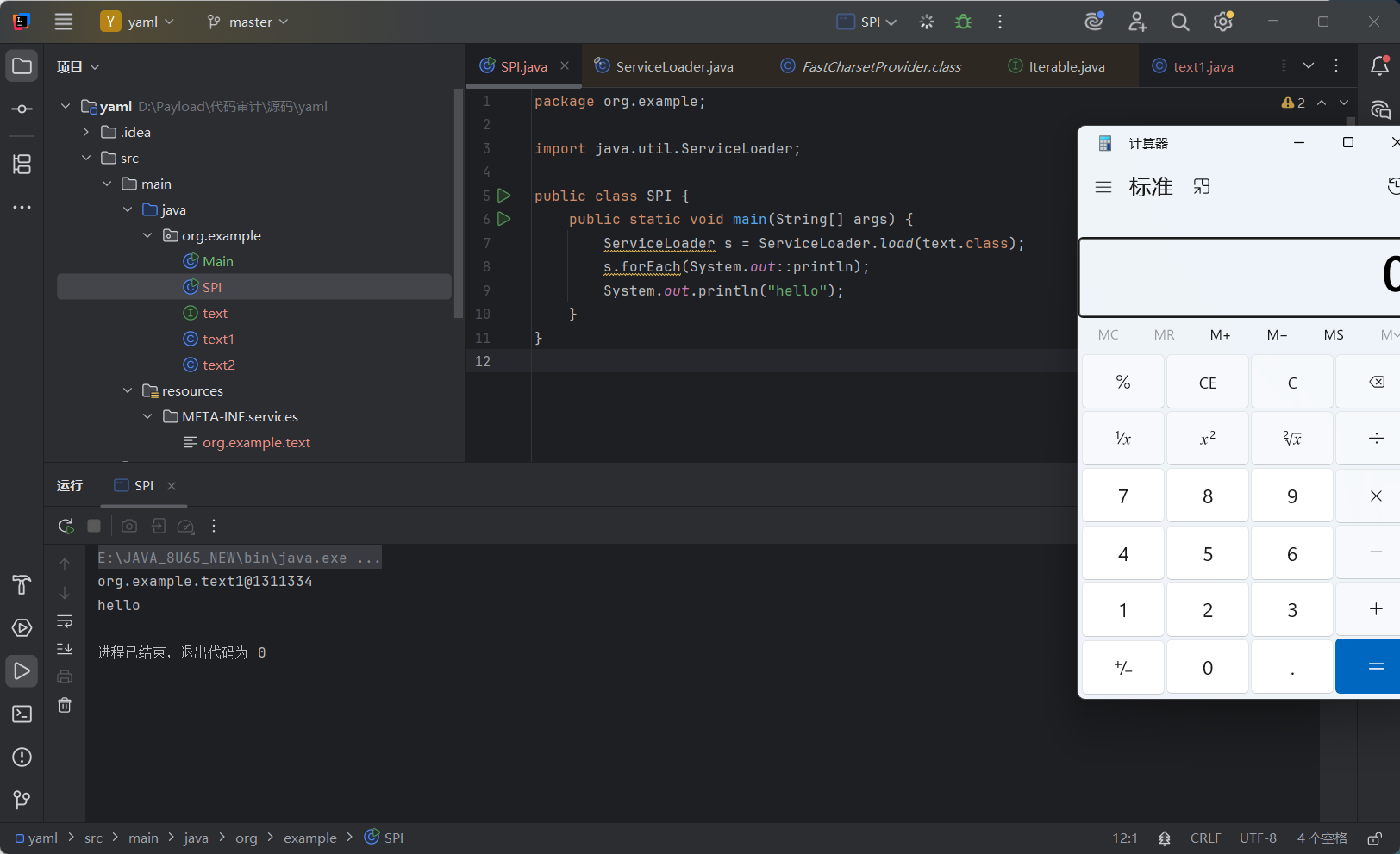Toggle calculator keep-on-top mode
The width and height of the screenshot is (1400, 854).
coord(1202,187)
